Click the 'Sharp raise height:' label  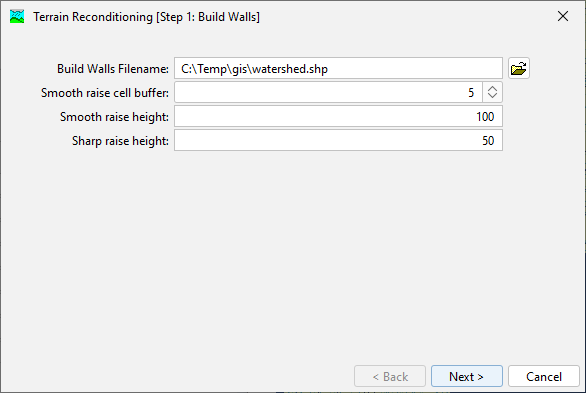coord(120,141)
